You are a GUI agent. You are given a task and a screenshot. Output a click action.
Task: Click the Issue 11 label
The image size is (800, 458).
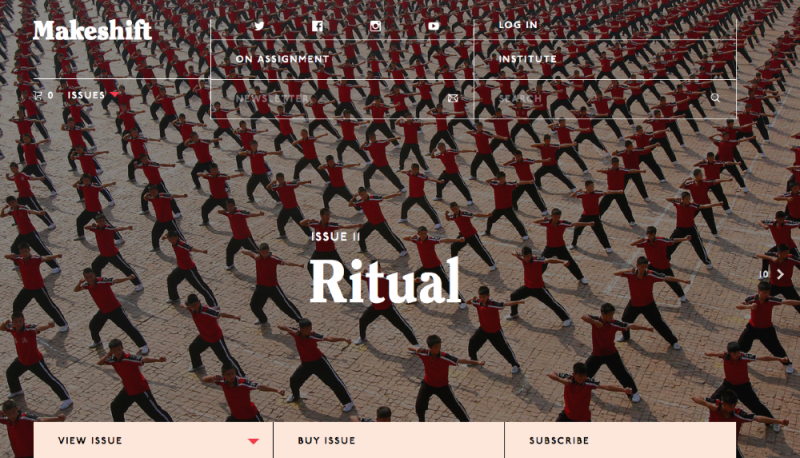pyautogui.click(x=336, y=237)
